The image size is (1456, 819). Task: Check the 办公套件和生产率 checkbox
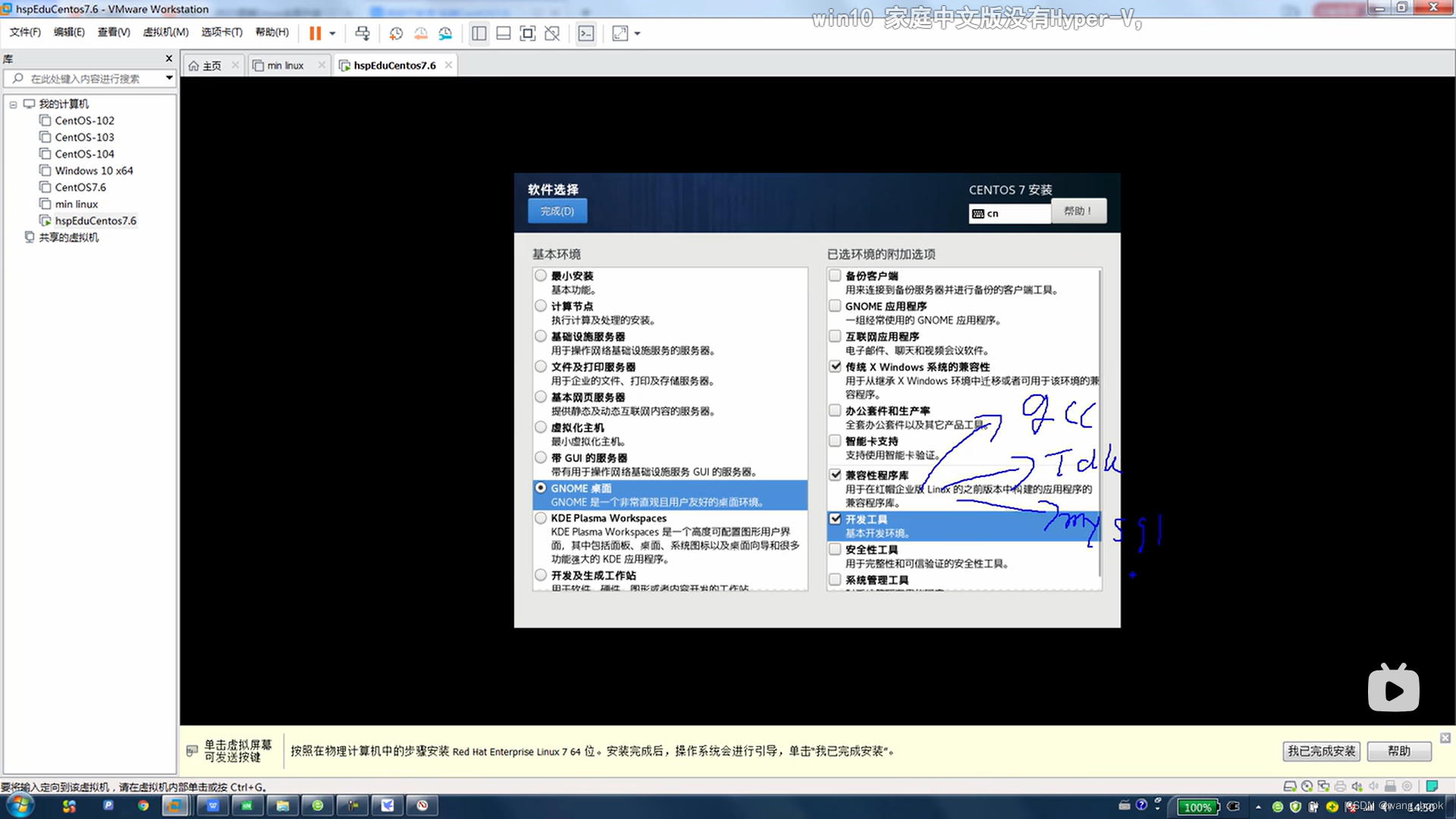click(835, 411)
